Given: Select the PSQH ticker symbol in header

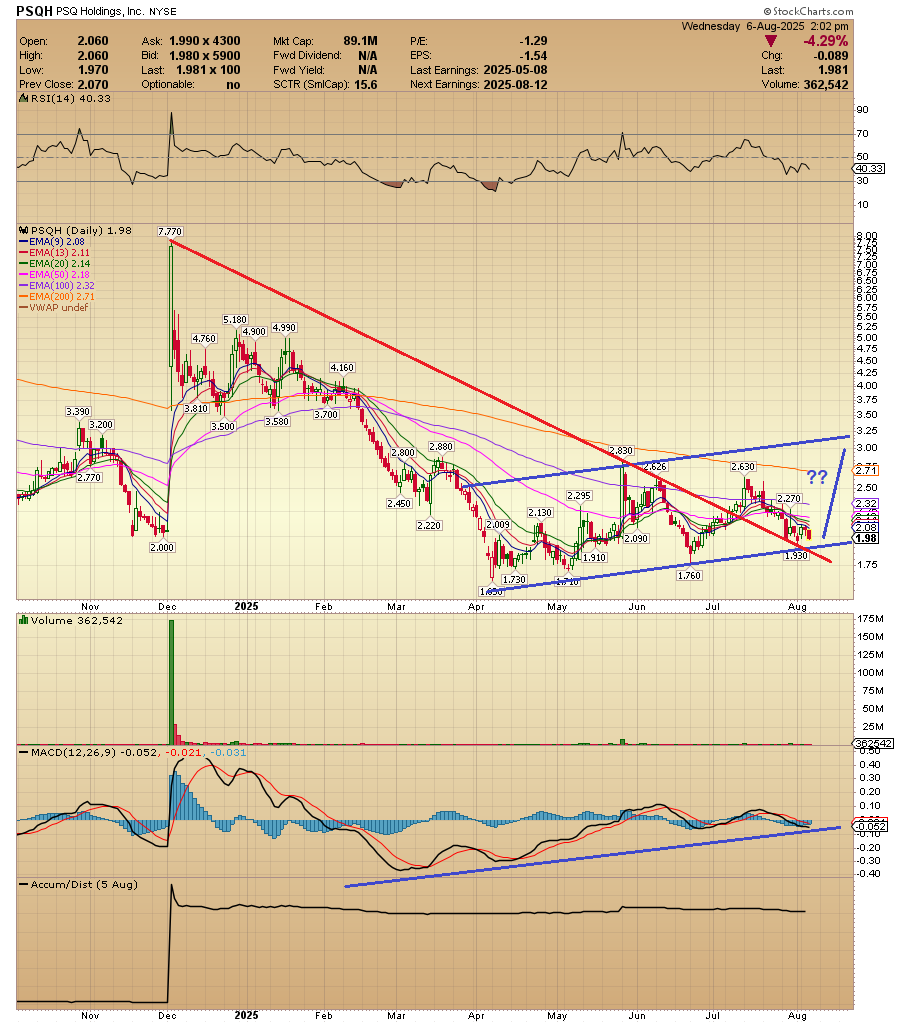Looking at the screenshot, I should click(34, 11).
